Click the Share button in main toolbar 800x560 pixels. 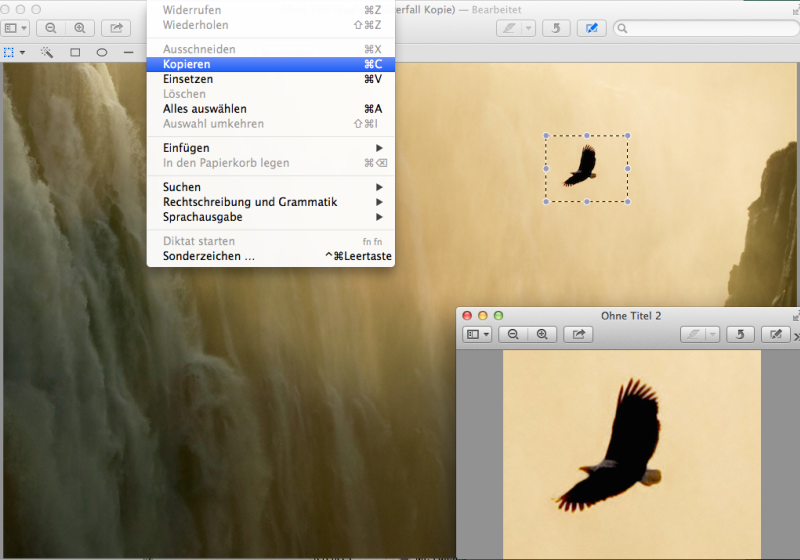(x=116, y=28)
